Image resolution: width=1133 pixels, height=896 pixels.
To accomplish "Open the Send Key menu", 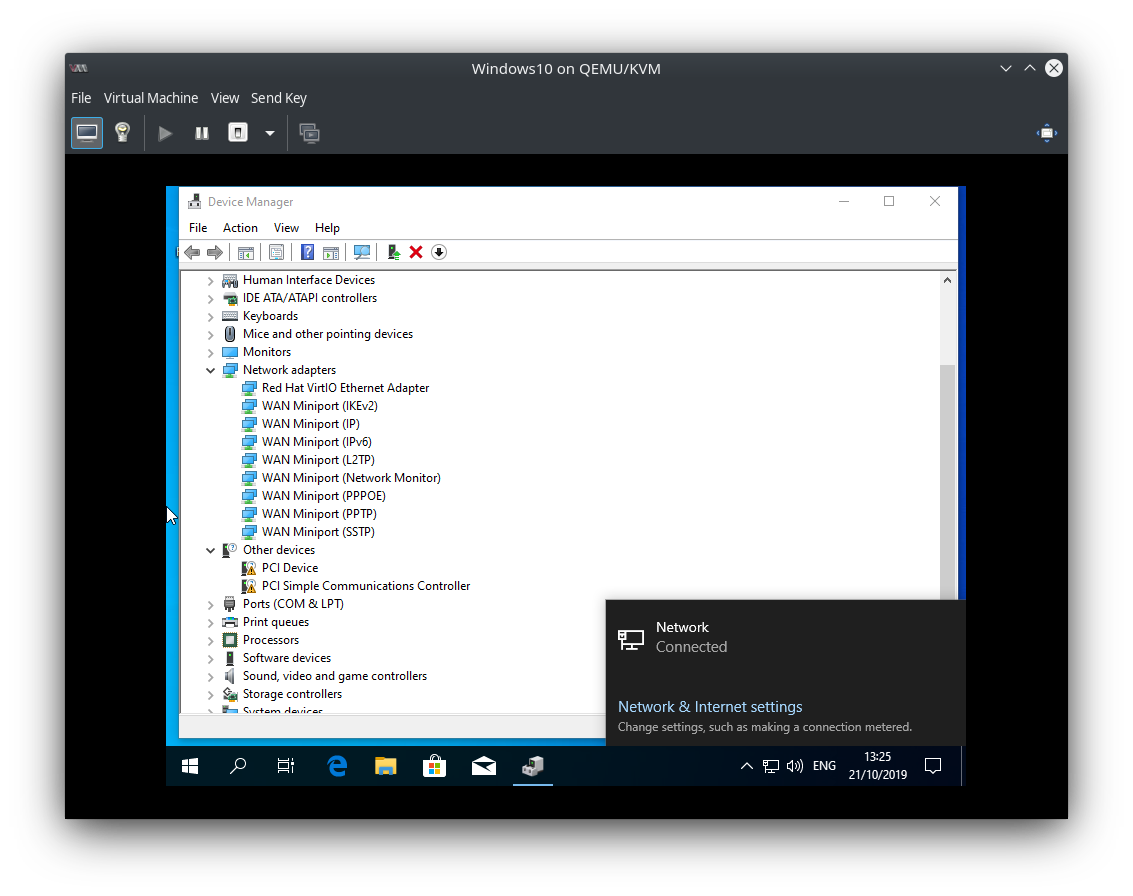I will pyautogui.click(x=278, y=98).
